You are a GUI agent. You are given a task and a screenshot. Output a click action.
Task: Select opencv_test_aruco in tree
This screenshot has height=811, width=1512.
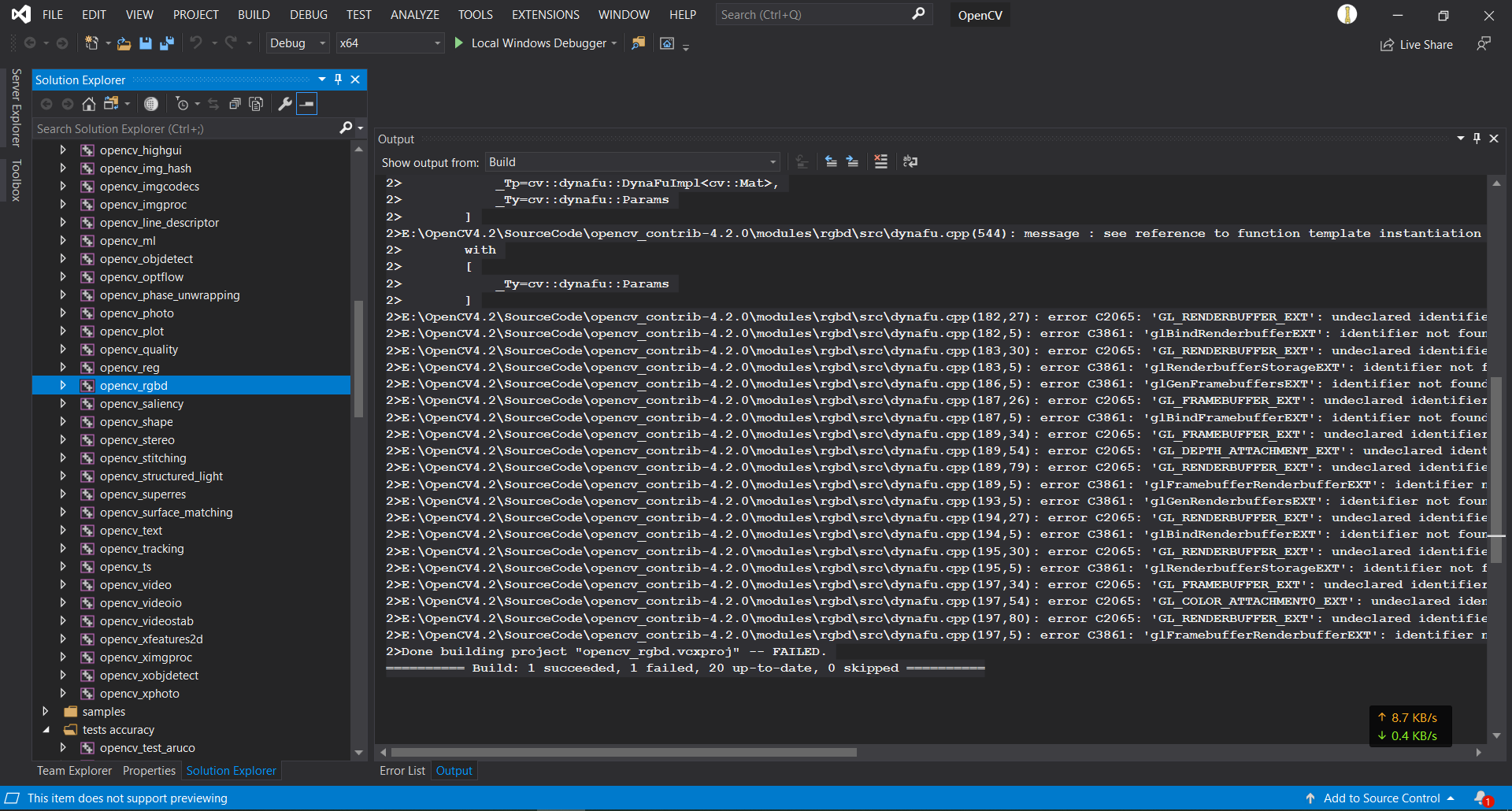[x=147, y=748]
